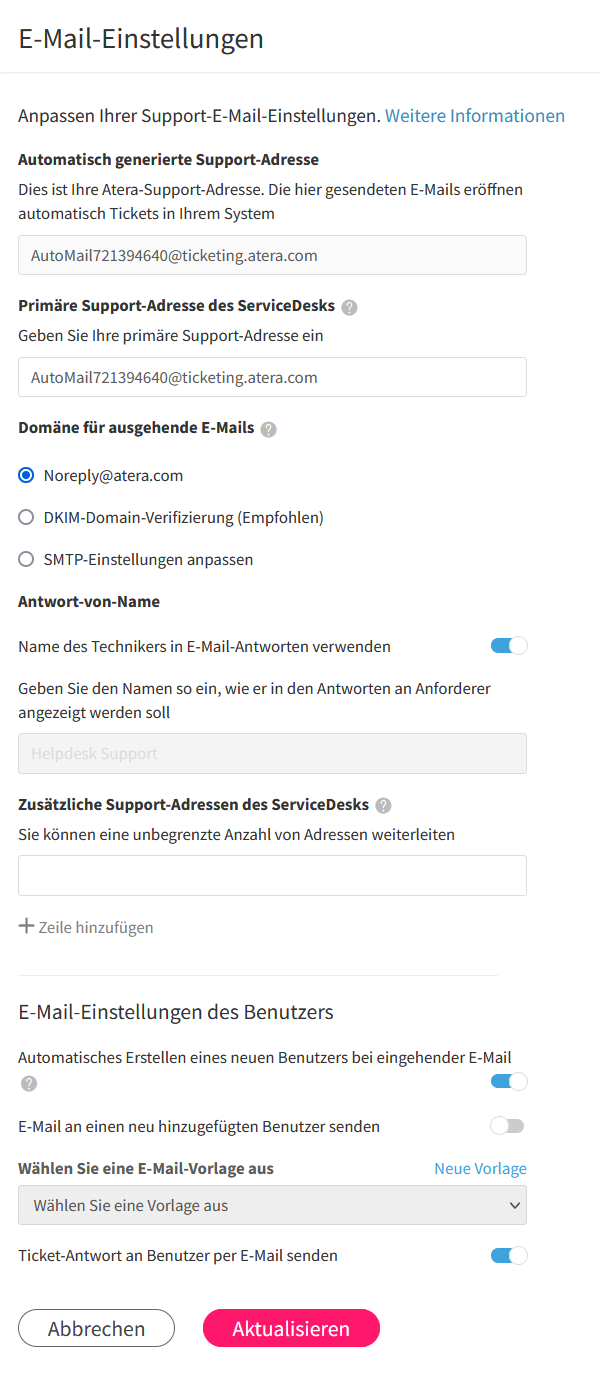Screen dimensions: 600x1383
Task: Click the pink Aktualisieren button
Action: pos(291,1328)
